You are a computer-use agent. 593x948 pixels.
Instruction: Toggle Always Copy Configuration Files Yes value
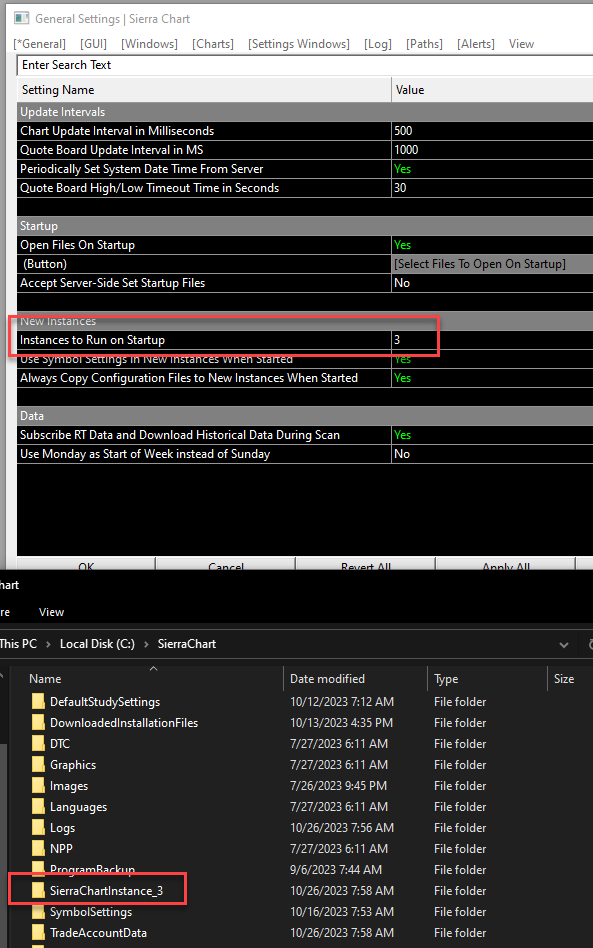(493, 378)
